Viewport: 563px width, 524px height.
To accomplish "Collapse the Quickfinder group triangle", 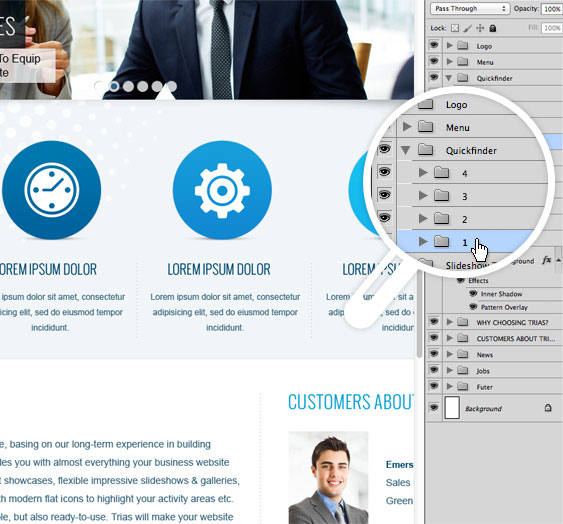I will 448,78.
